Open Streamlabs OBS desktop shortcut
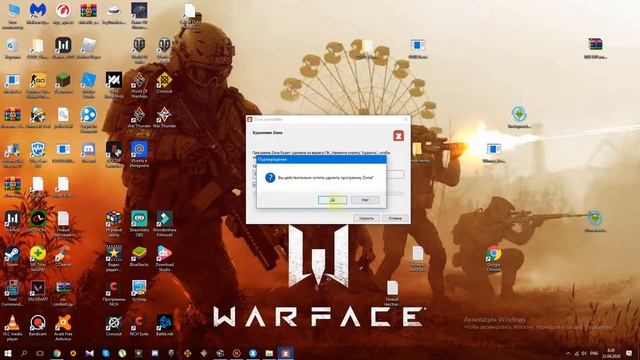Viewport: 640px width, 360px height. (139, 224)
